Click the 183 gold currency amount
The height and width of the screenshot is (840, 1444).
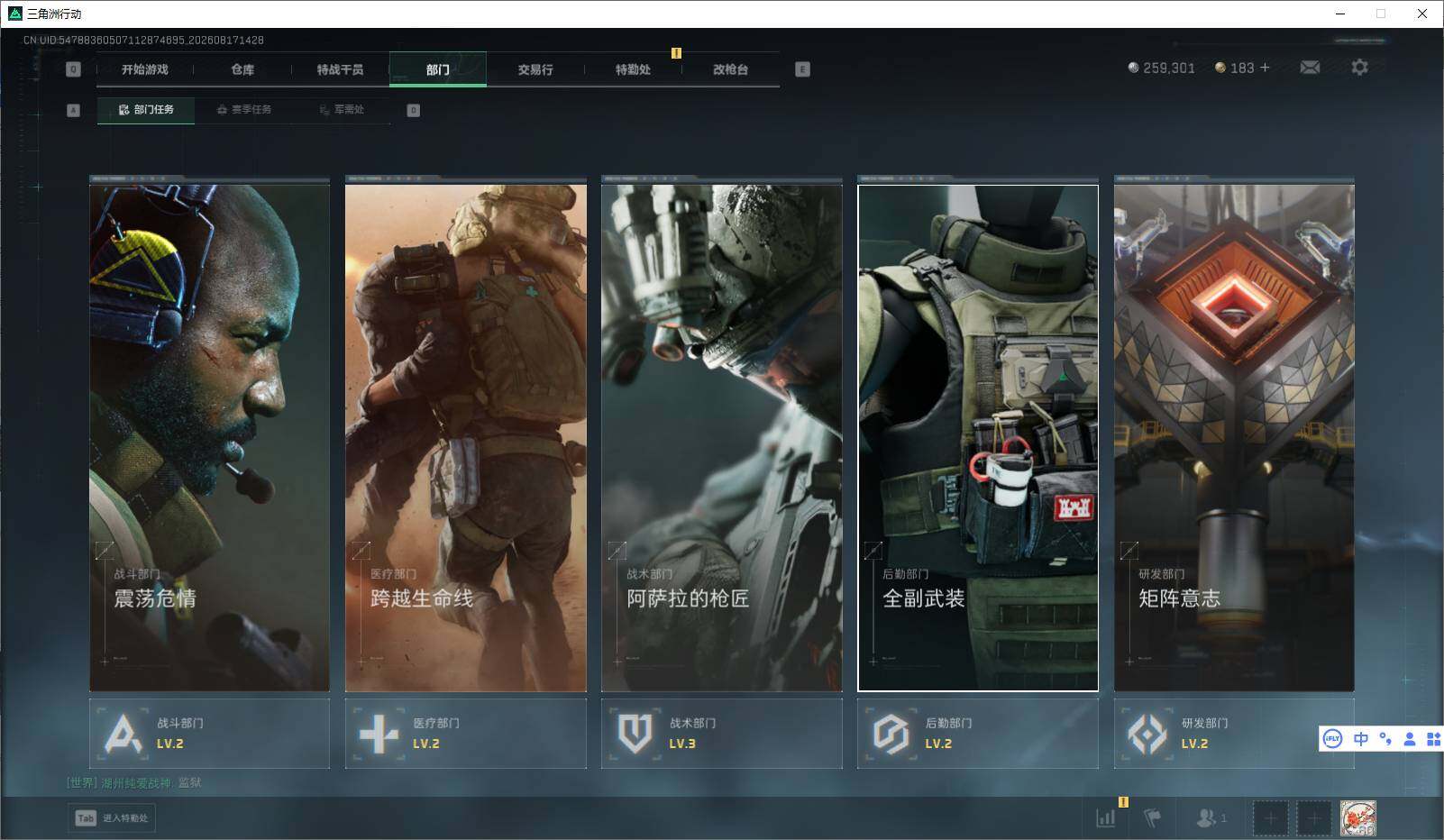pyautogui.click(x=1242, y=68)
